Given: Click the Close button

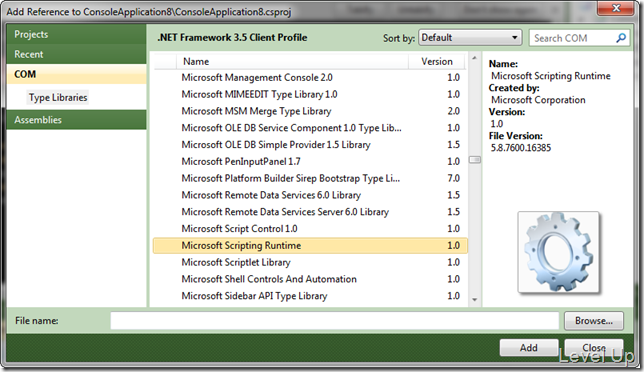Looking at the screenshot, I should tap(593, 348).
